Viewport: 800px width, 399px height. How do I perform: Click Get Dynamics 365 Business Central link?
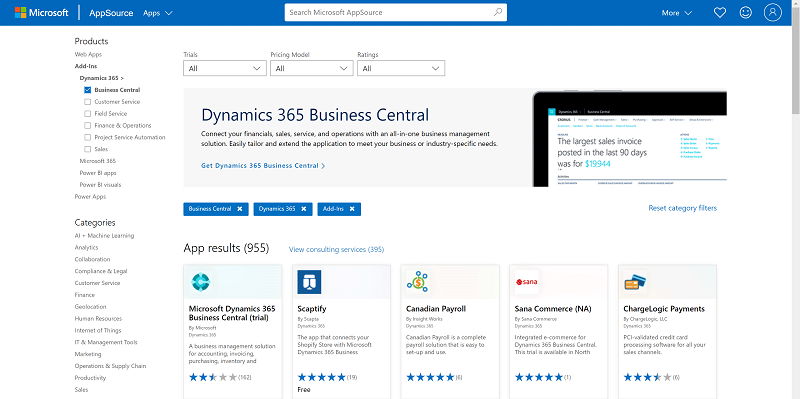tap(263, 165)
